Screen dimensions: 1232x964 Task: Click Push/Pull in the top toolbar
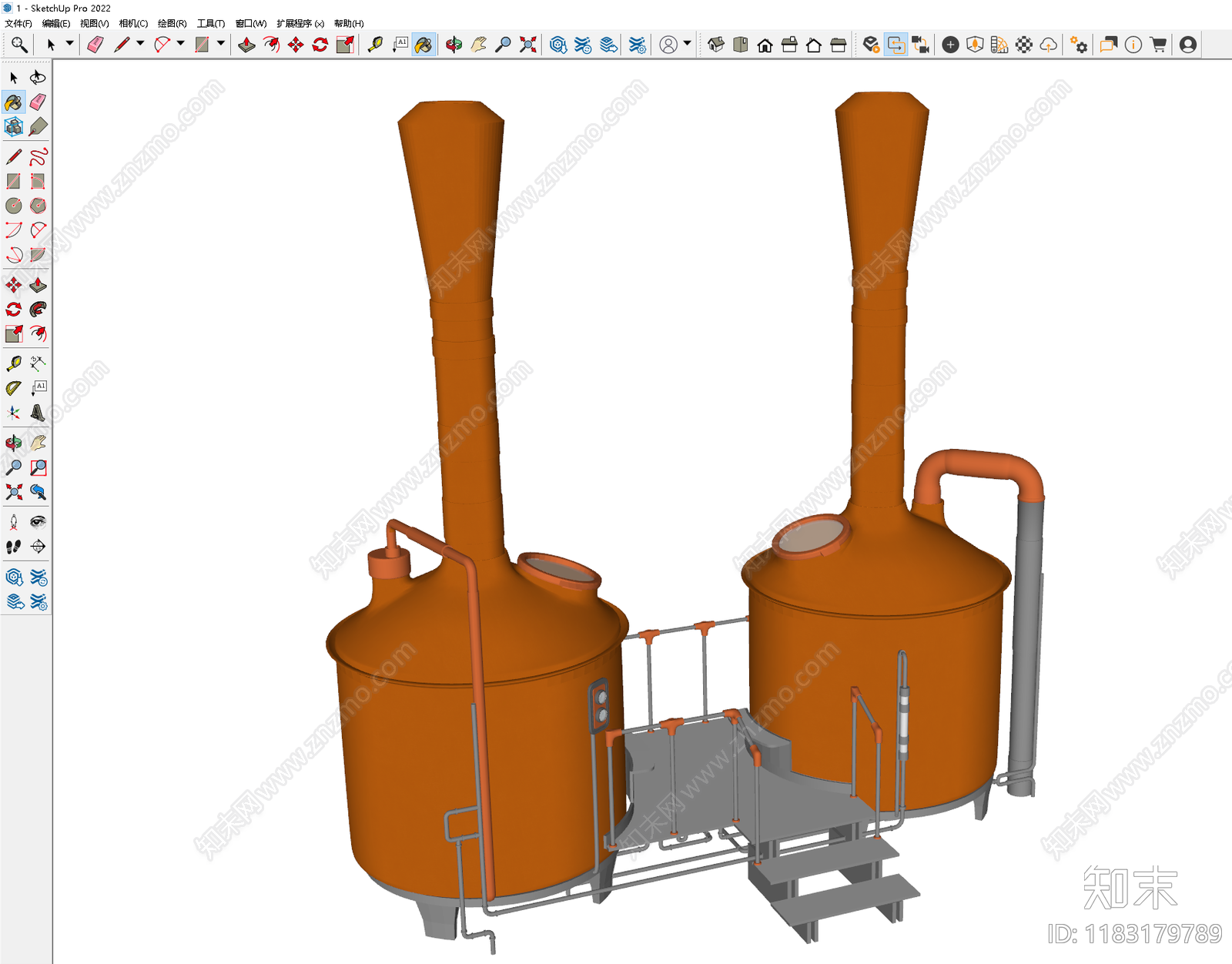(246, 45)
